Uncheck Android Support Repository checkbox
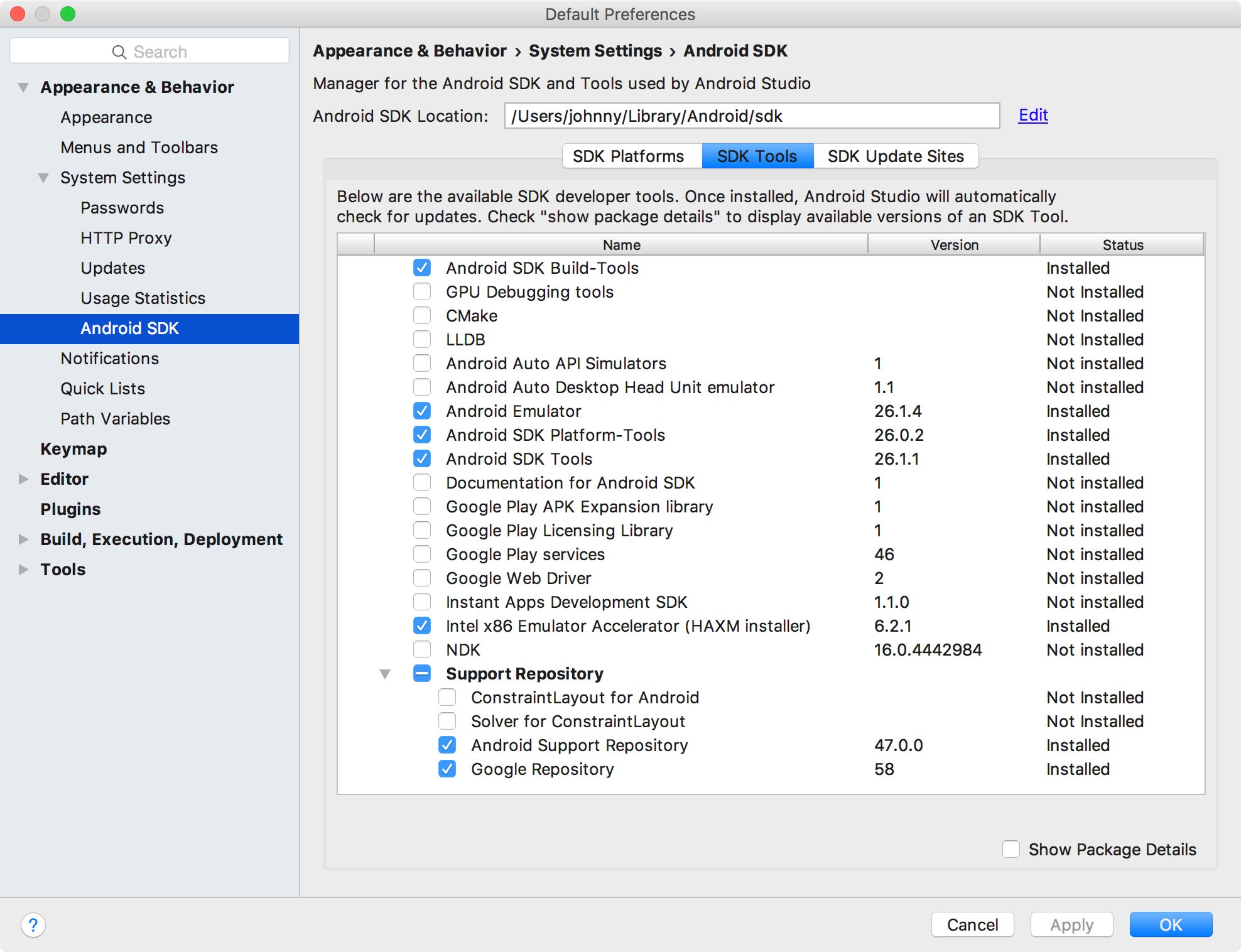The image size is (1241, 952). (x=447, y=745)
